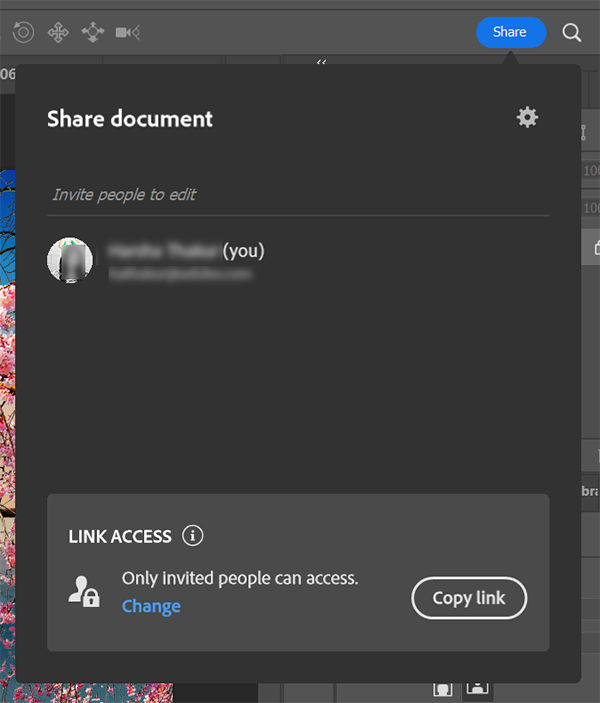This screenshot has width=600, height=703.
Task: Click the Change link access link
Action: [x=151, y=606]
